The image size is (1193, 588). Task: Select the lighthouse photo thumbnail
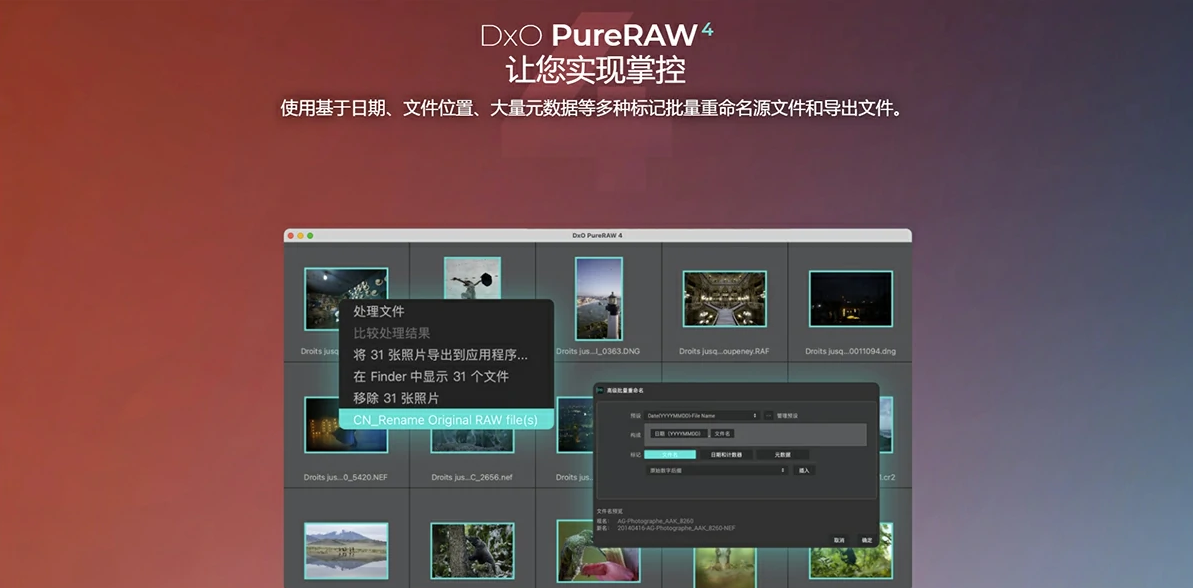point(599,298)
